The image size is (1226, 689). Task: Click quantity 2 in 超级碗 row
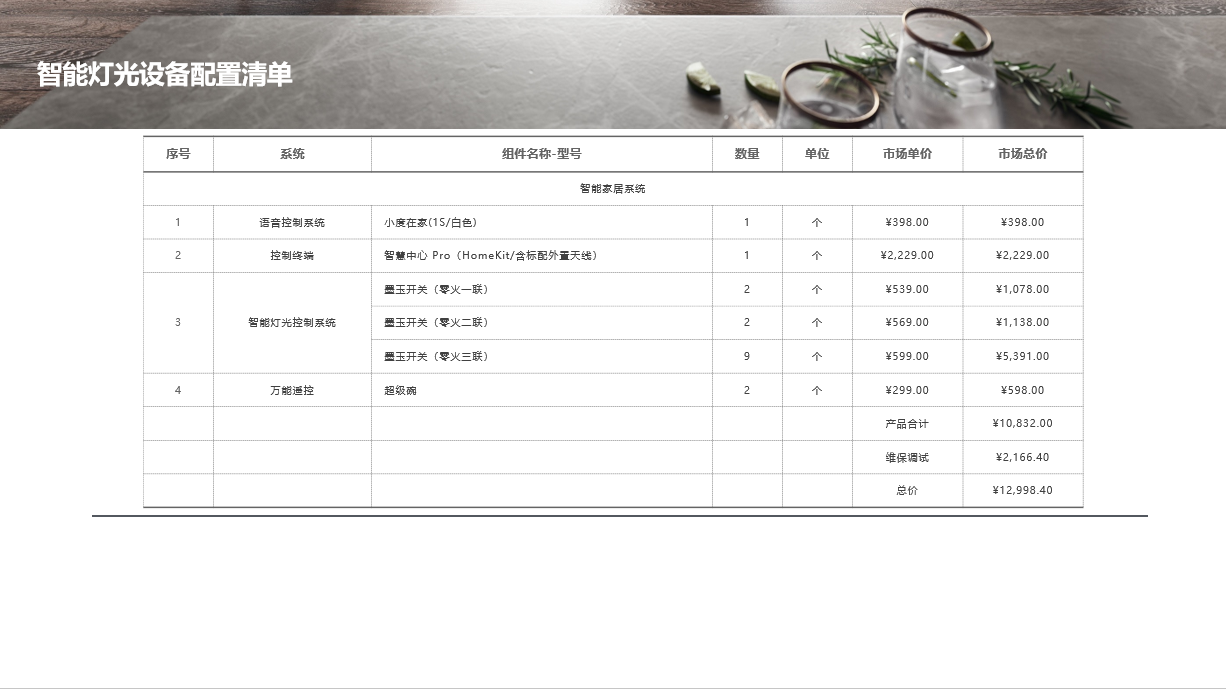(747, 391)
